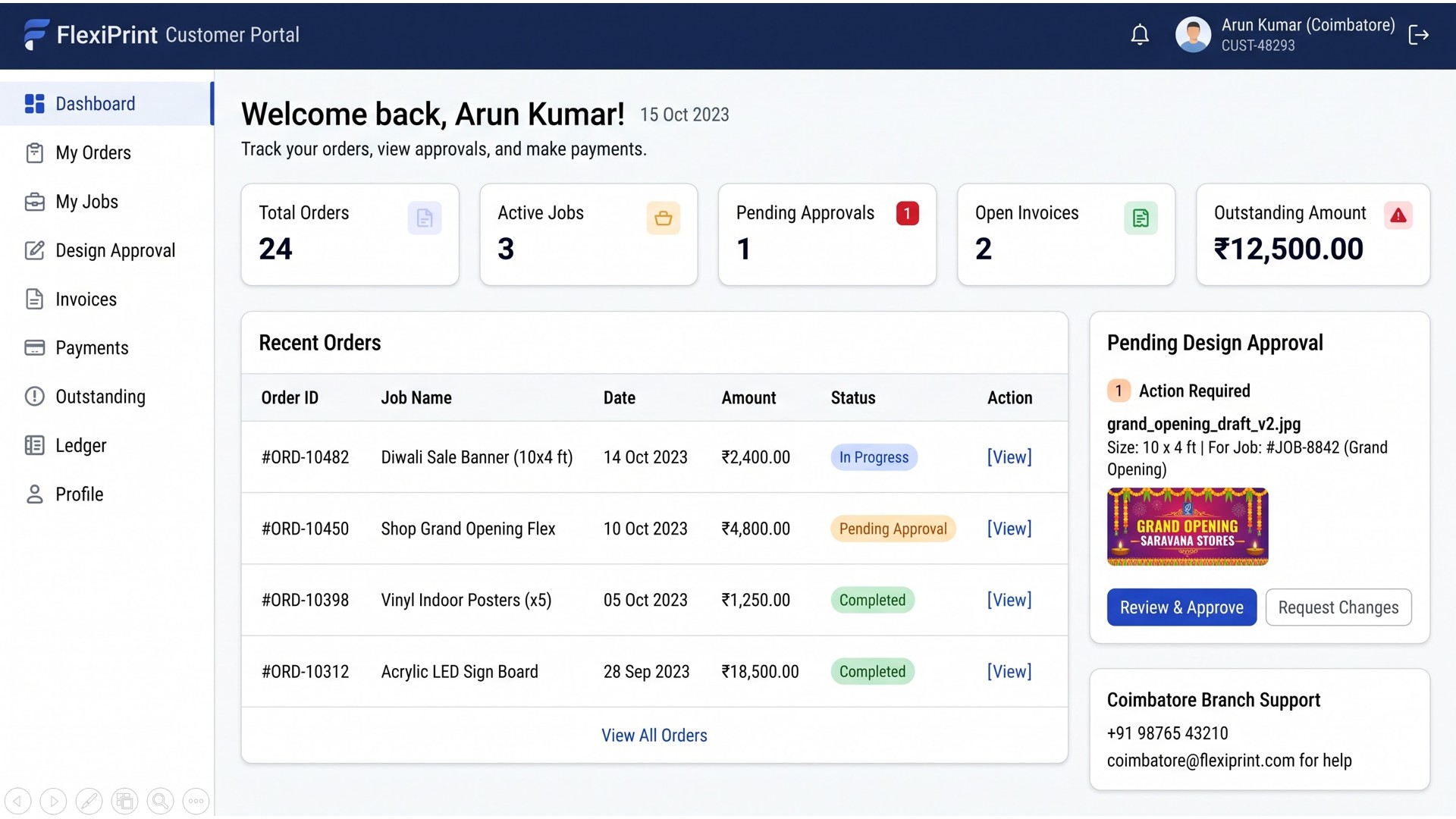Screen dimensions: 1456x819
Task: Click the grand_opening_draft_v2.jpg filename
Action: (1203, 424)
